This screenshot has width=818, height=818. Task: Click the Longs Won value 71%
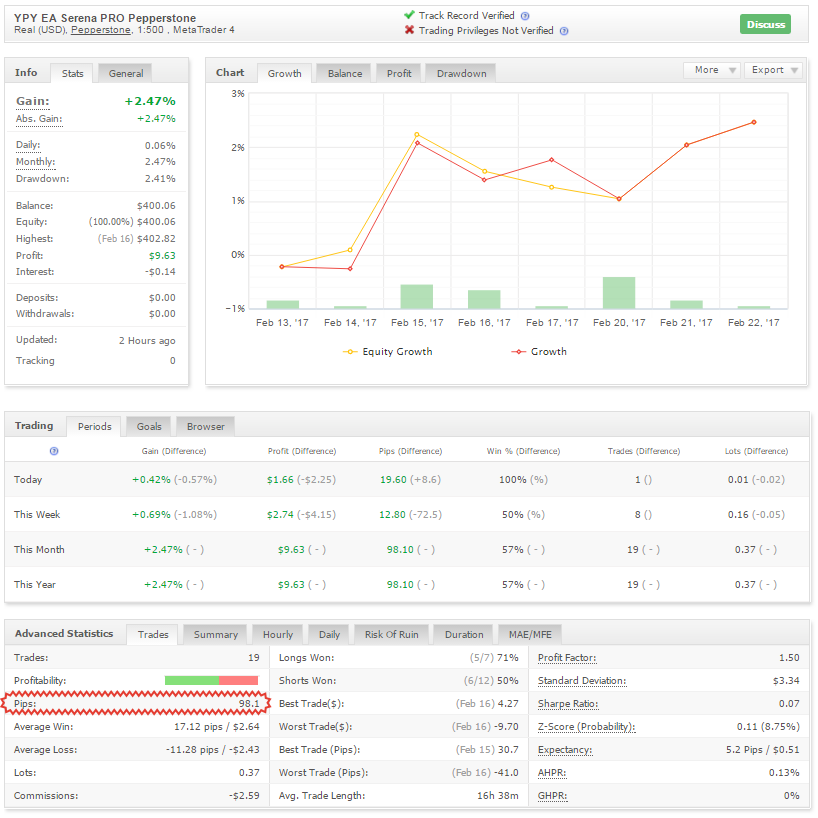(x=508, y=658)
